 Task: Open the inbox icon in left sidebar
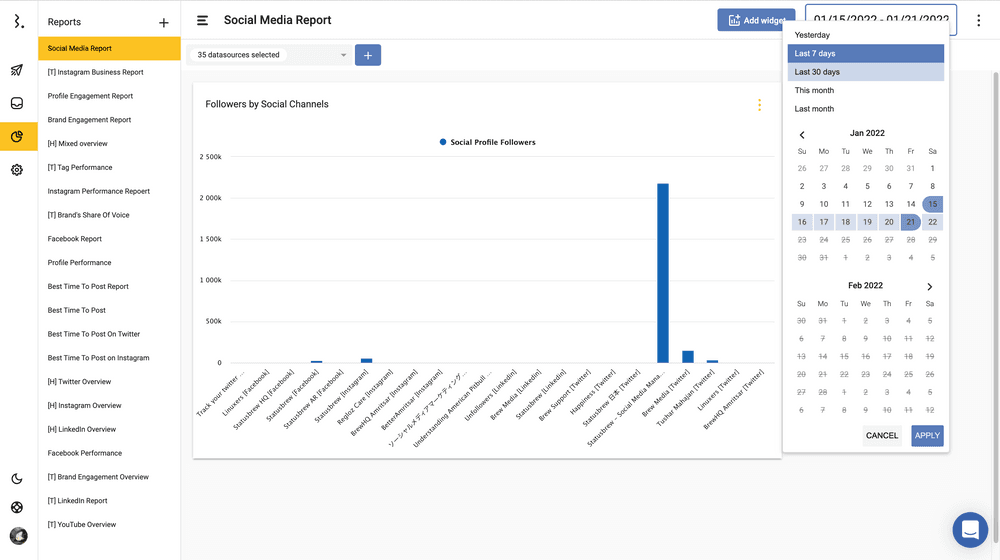coord(17,103)
